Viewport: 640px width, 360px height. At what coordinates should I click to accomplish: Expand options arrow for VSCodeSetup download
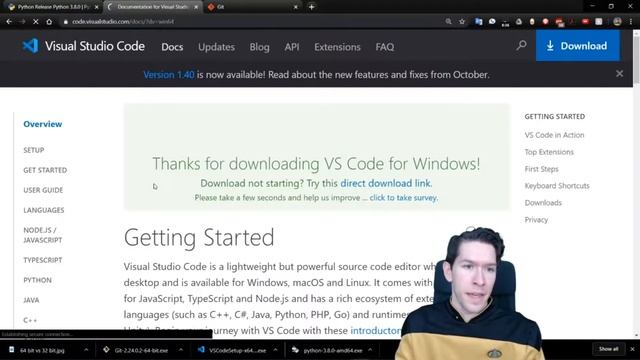[x=275, y=350]
